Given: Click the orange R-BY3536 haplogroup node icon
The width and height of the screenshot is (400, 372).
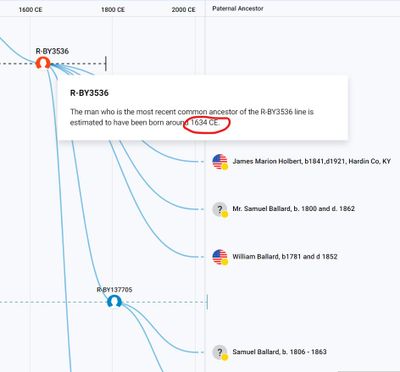Looking at the screenshot, I should tap(43, 63).
